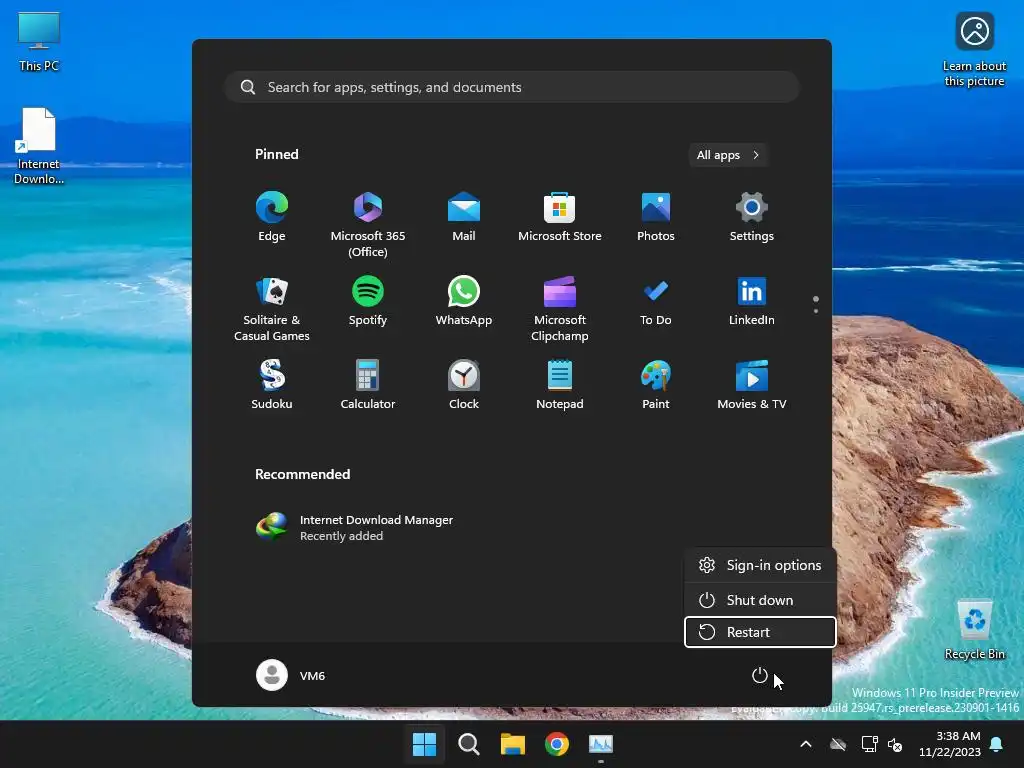Open Internet Download Manager recommended item
The image size is (1024, 768).
355,527
